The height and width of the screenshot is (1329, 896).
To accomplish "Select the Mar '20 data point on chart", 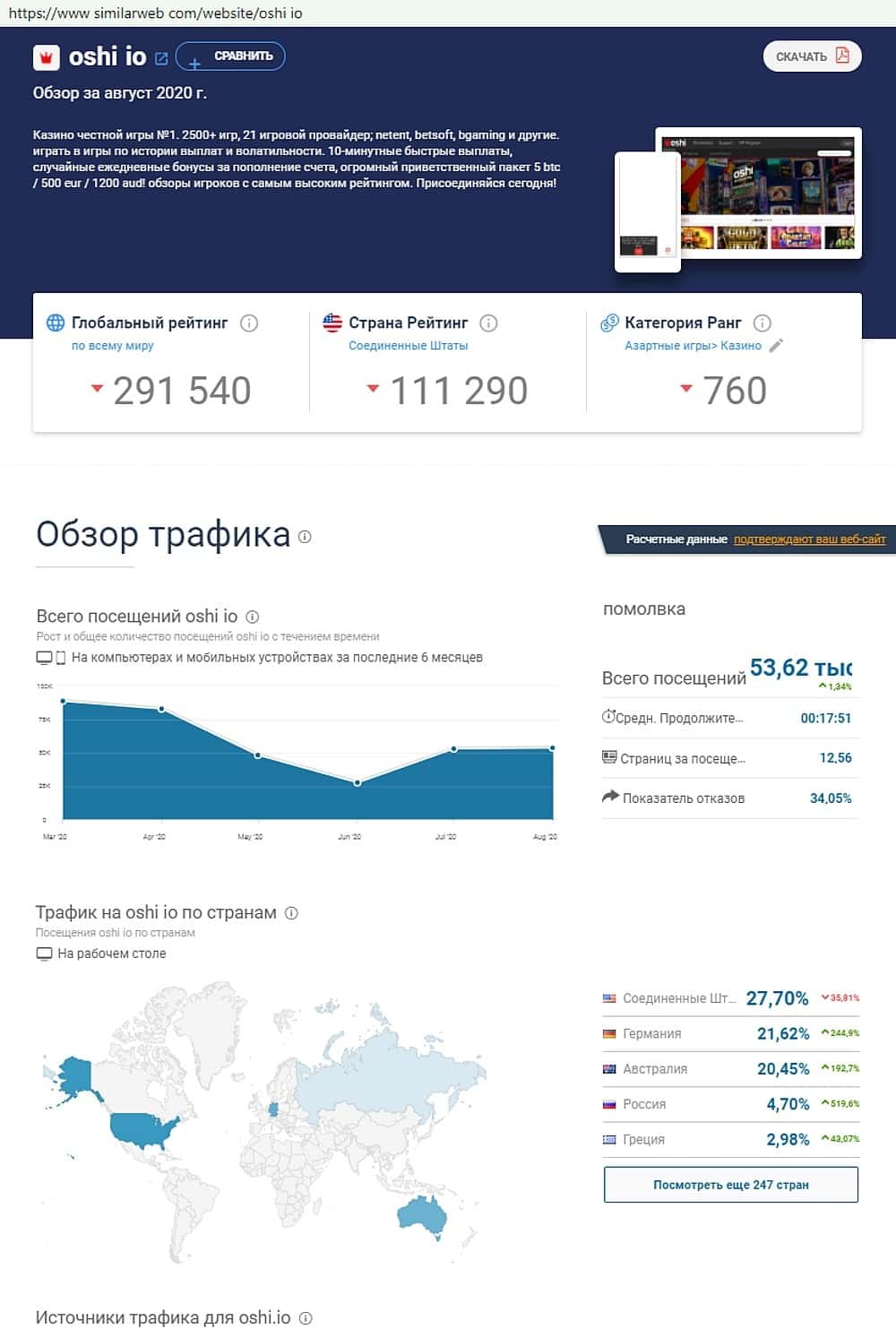I will tap(63, 701).
